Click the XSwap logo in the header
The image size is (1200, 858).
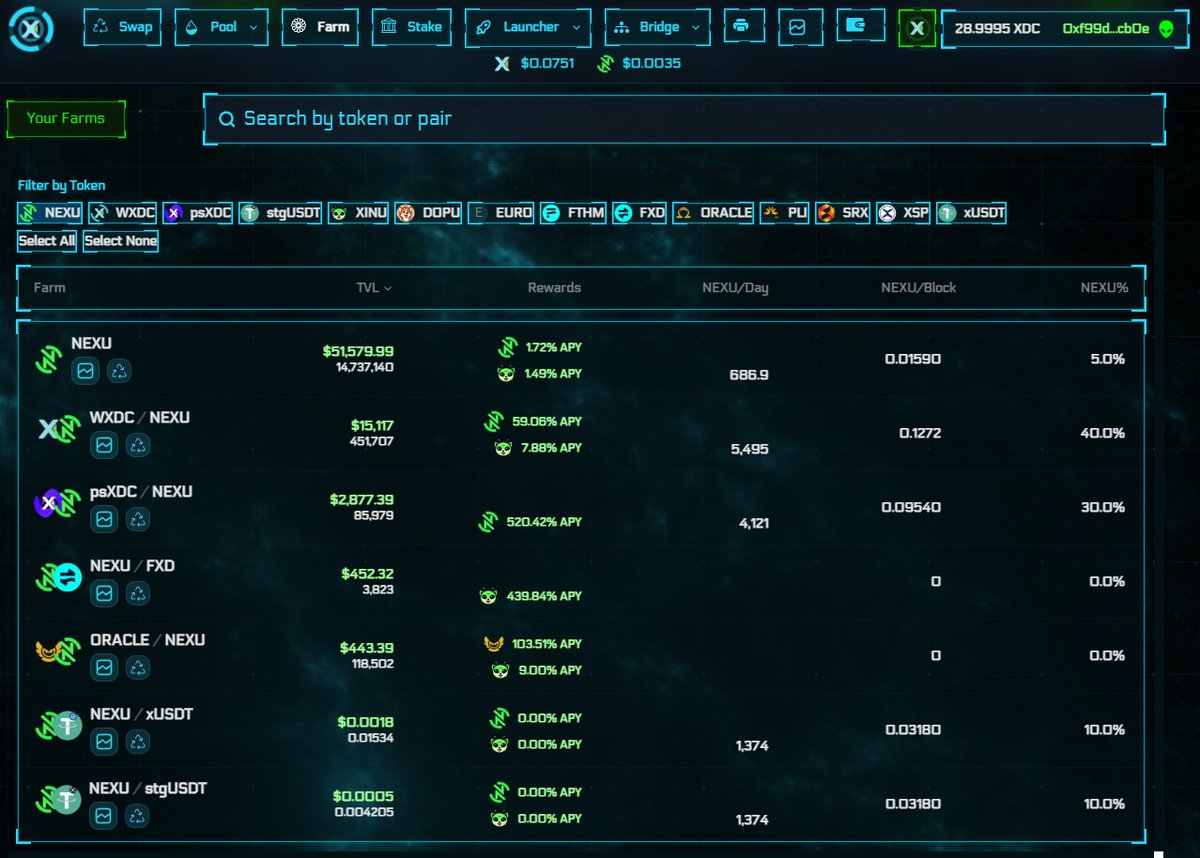(x=31, y=29)
